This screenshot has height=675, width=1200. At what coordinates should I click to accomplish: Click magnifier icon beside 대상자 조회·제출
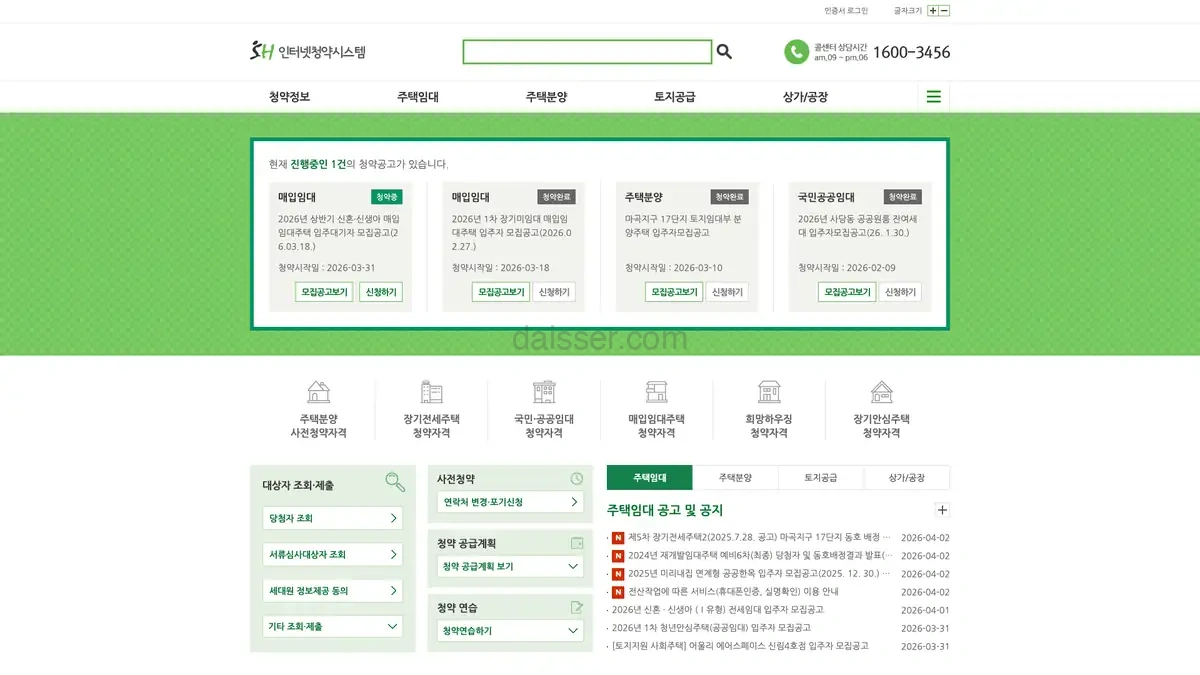tap(395, 483)
